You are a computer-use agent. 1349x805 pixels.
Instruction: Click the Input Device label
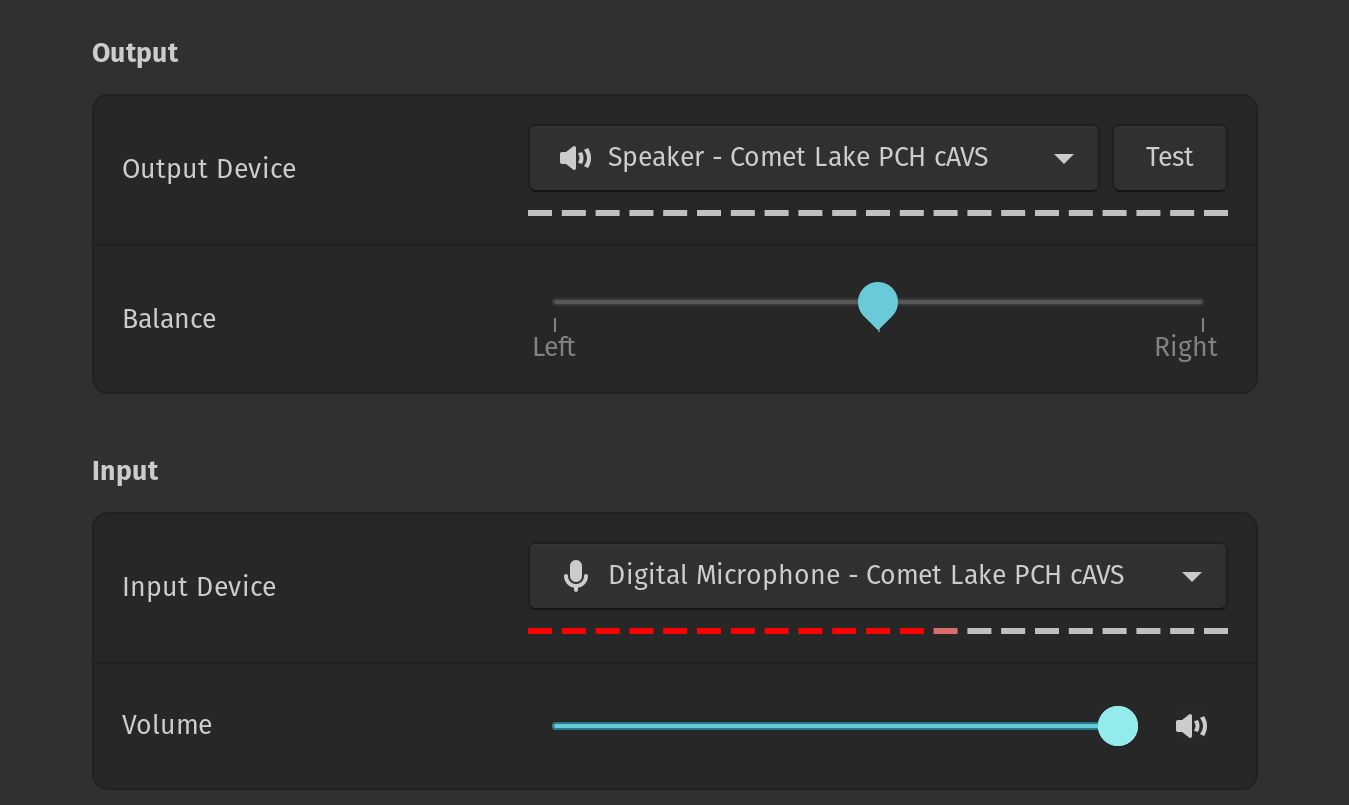pos(199,587)
